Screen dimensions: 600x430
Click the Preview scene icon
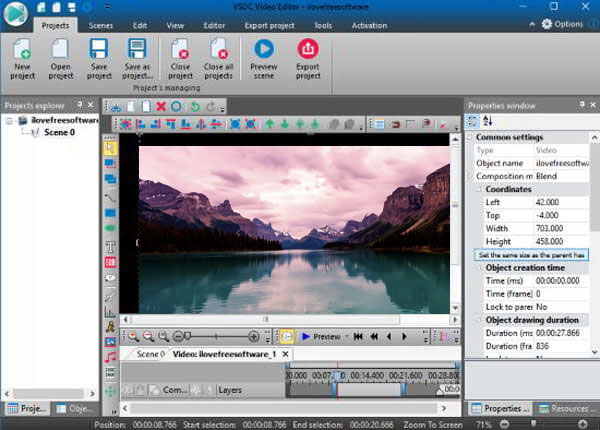(x=264, y=50)
